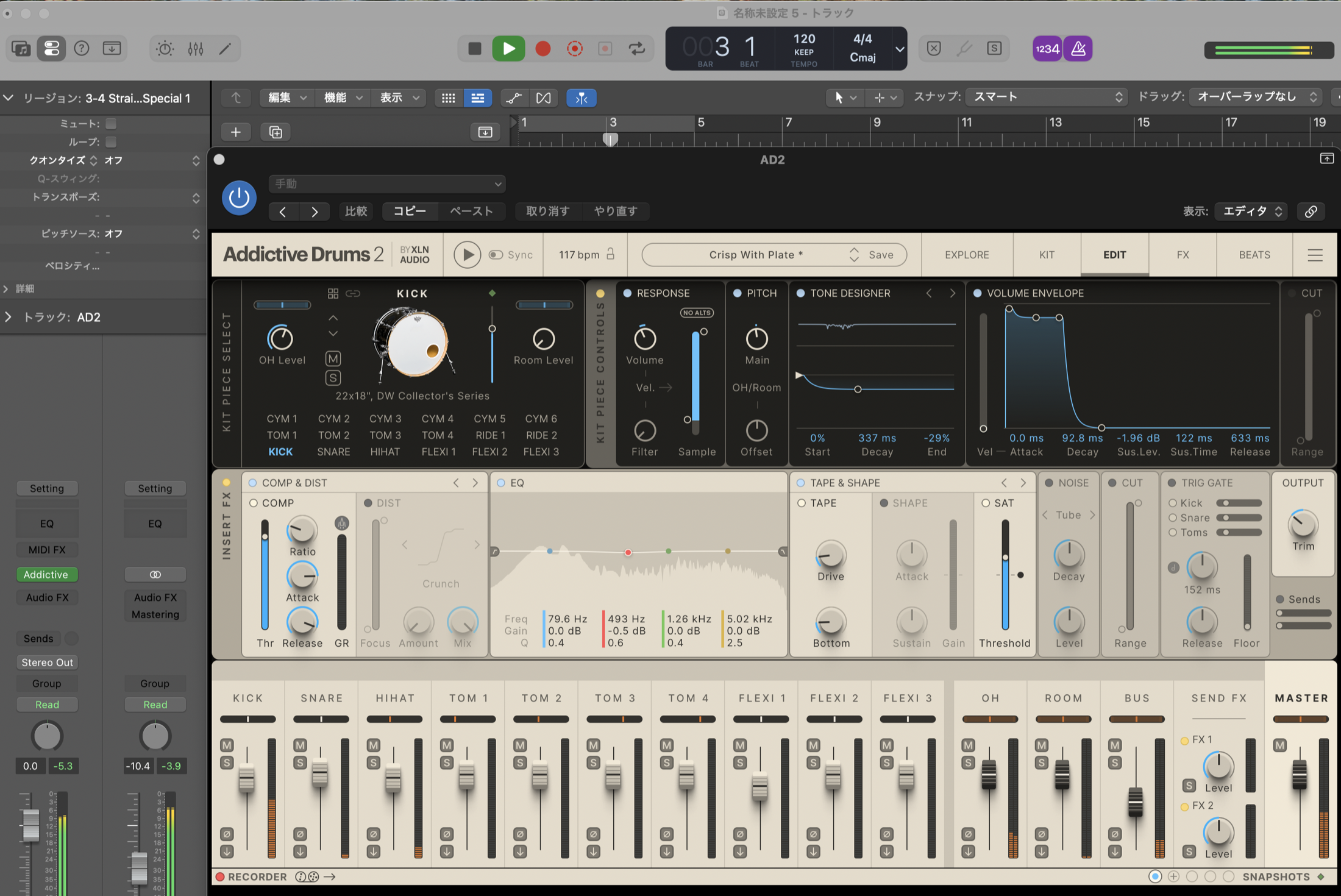Select the EDIT tab
Viewport: 1341px width, 896px height.
point(1114,255)
